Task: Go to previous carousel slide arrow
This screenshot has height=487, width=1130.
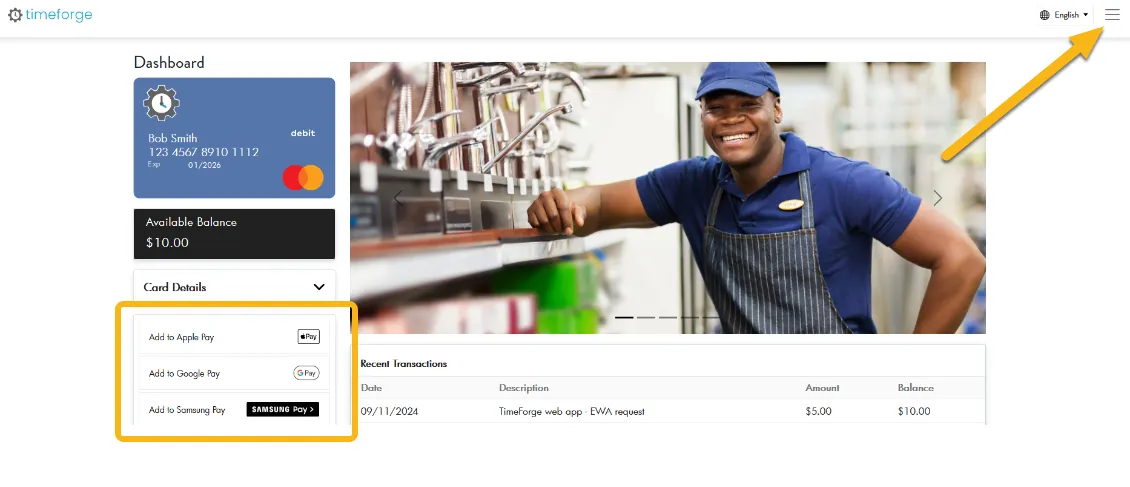Action: coord(398,197)
